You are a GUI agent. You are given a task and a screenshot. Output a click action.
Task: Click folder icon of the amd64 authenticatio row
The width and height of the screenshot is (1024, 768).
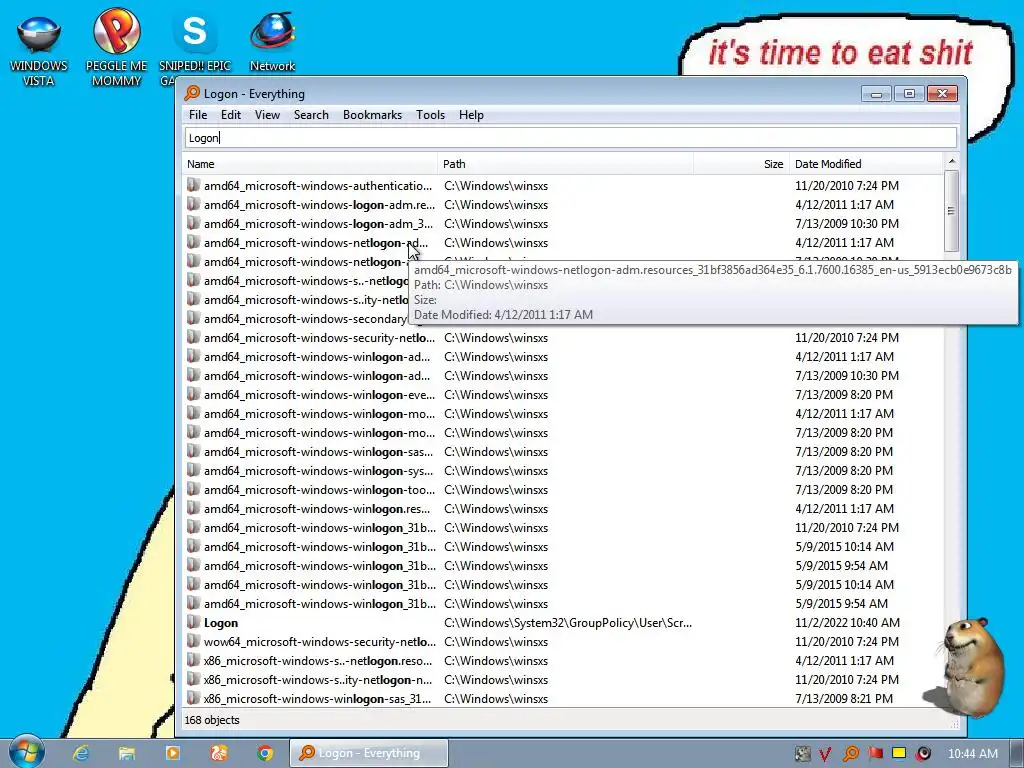(193, 185)
